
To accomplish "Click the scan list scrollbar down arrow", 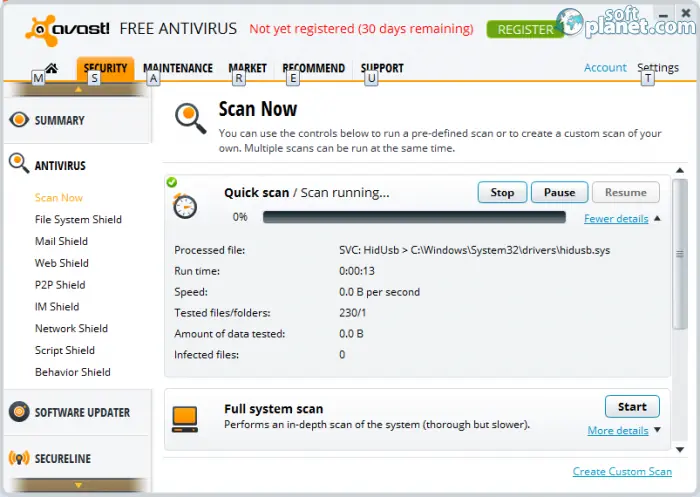I will (x=680, y=450).
